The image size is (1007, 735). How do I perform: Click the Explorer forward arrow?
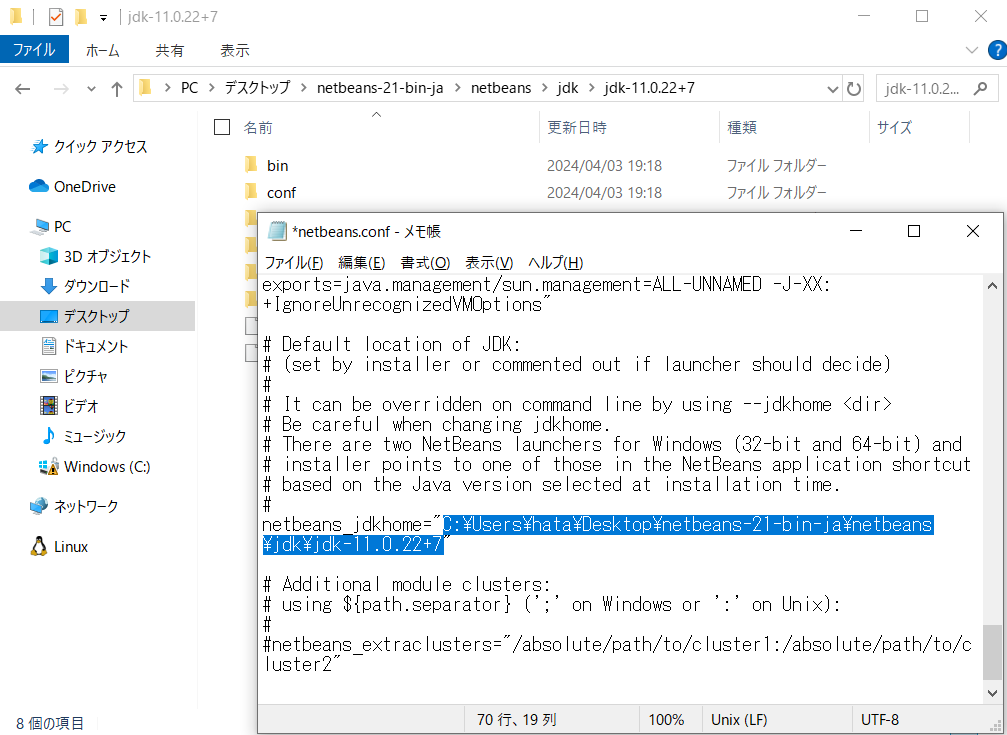coord(61,89)
